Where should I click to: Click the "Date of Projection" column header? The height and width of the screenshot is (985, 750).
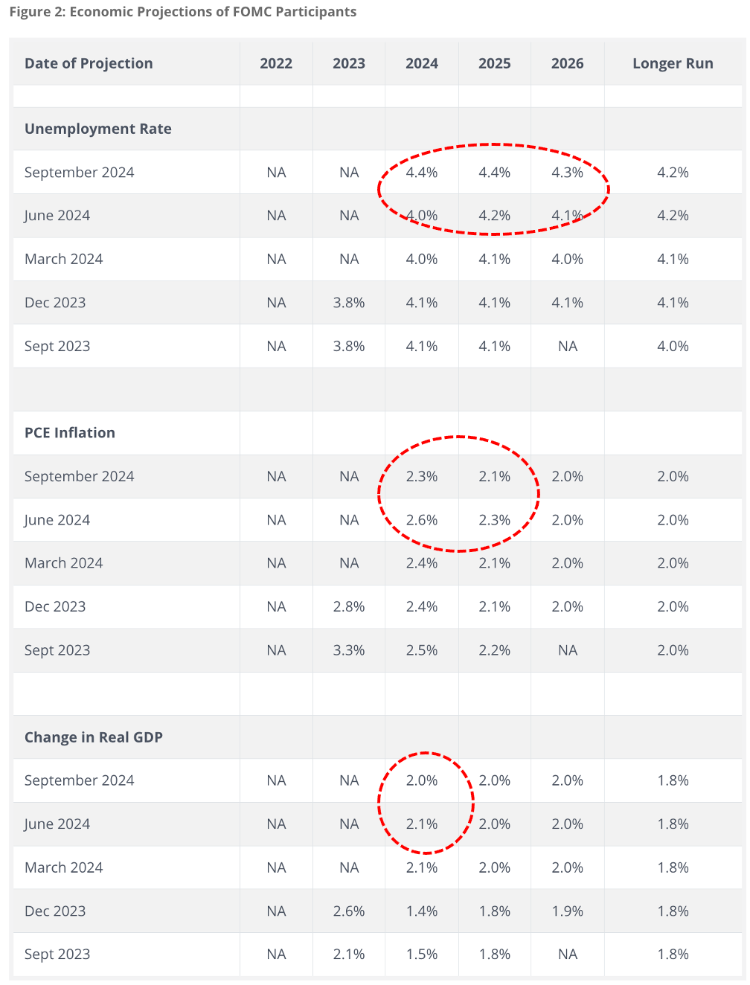[x=88, y=63]
